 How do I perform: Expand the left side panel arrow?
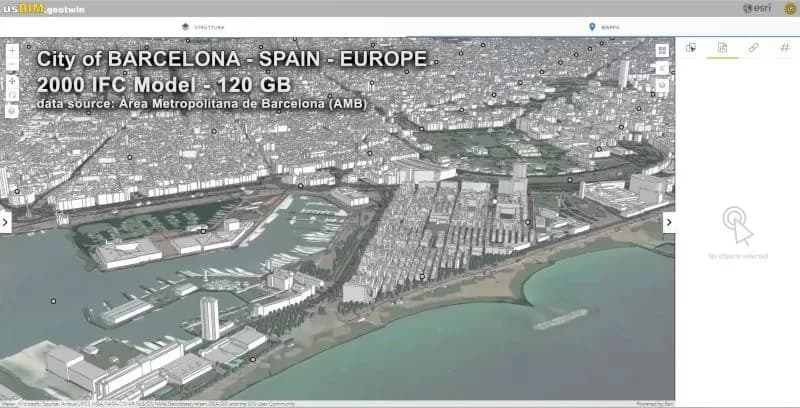click(6, 222)
